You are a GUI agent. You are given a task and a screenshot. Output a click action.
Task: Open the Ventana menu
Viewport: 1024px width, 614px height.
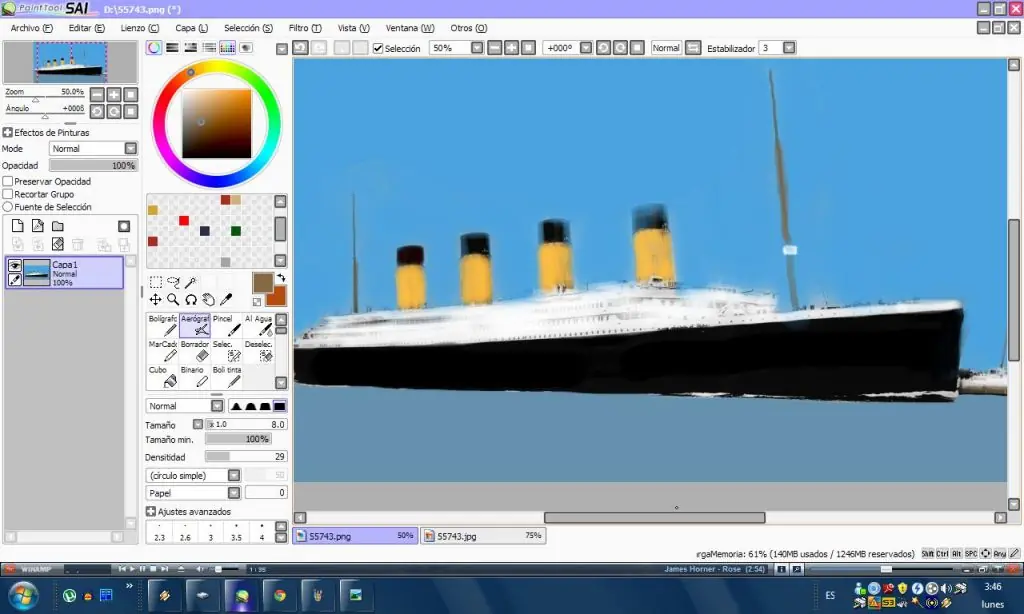(x=409, y=28)
